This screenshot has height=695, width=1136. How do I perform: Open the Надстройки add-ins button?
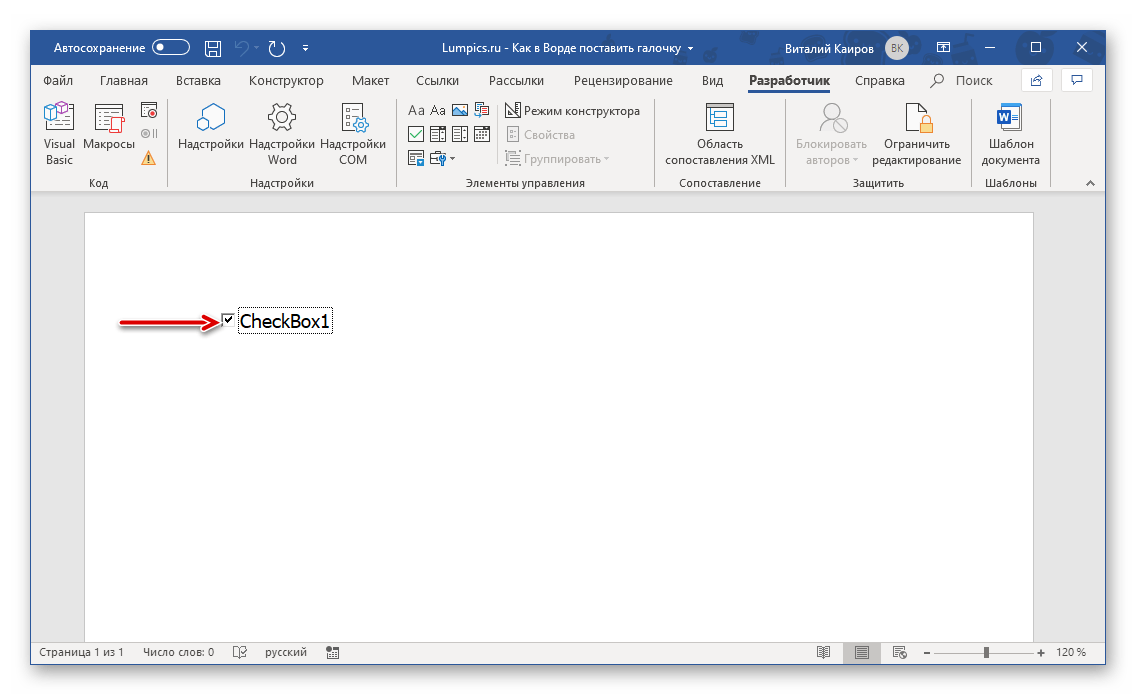pos(211,127)
